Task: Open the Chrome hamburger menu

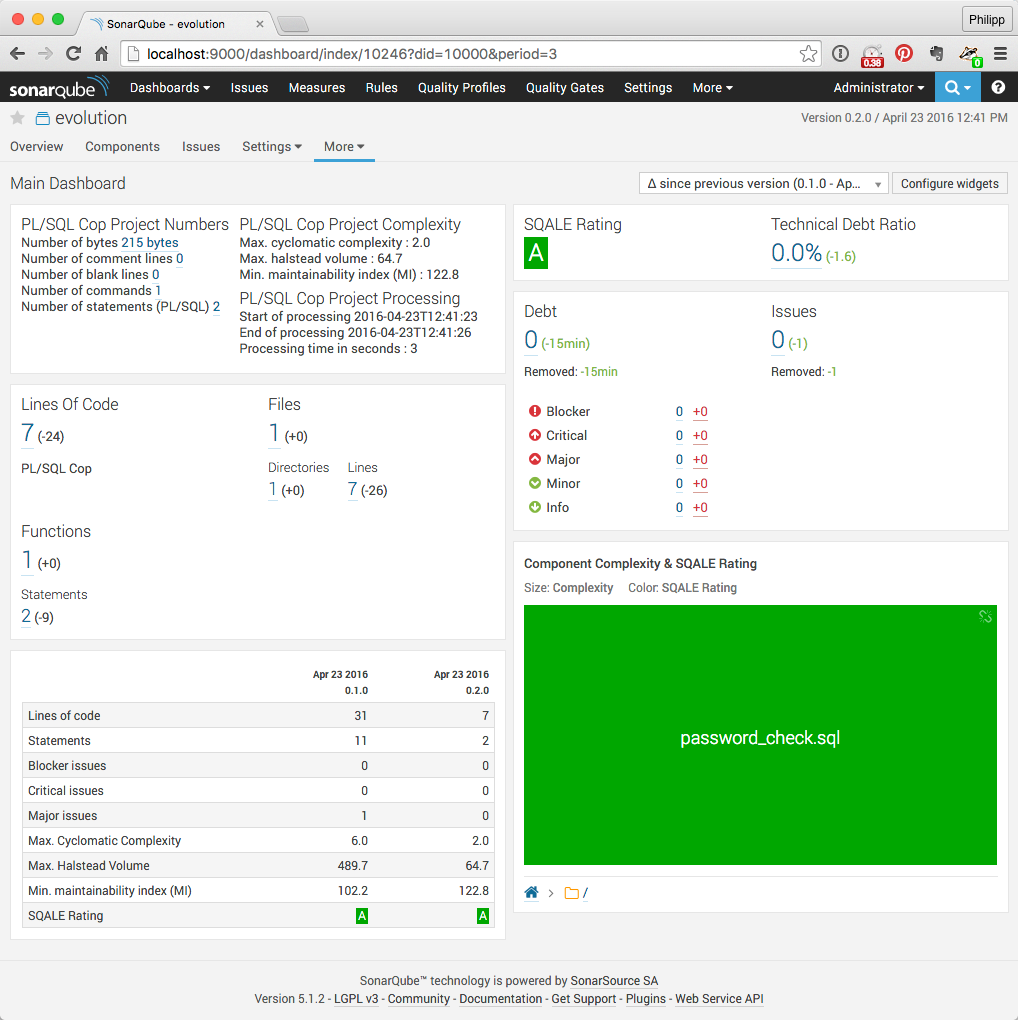Action: tap(1000, 54)
